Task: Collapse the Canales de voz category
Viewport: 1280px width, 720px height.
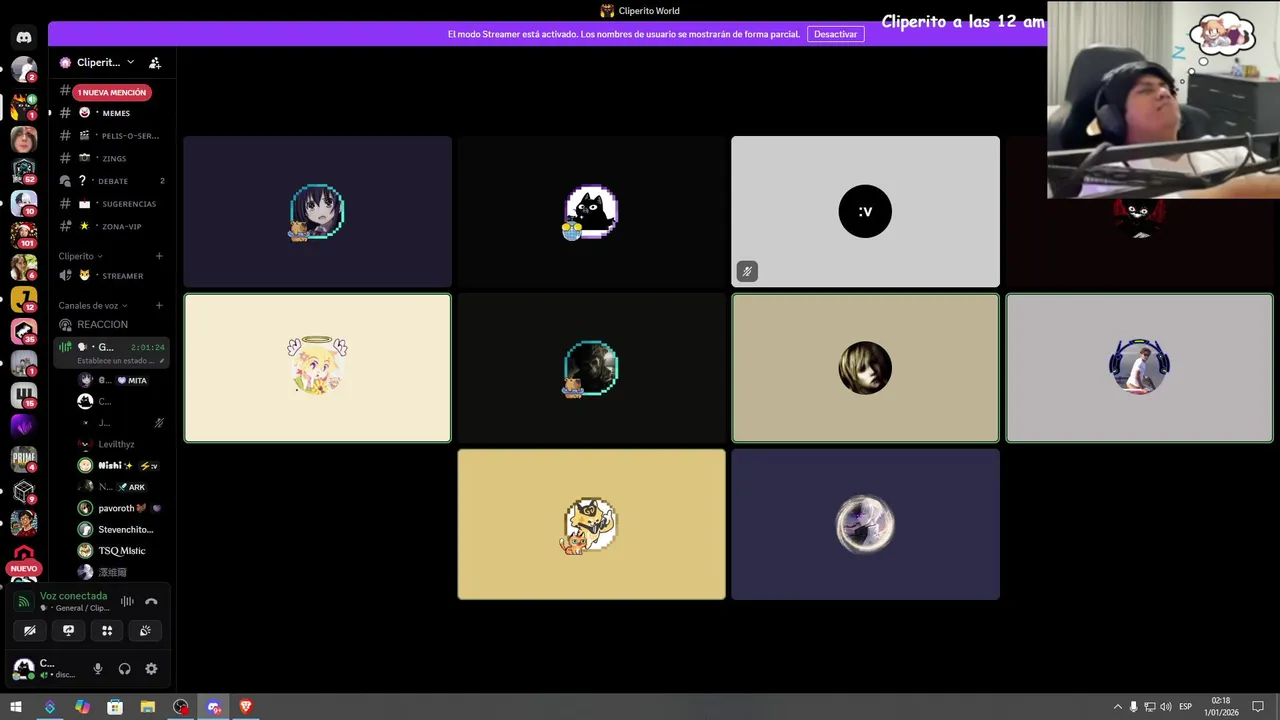Action: pyautogui.click(x=93, y=305)
